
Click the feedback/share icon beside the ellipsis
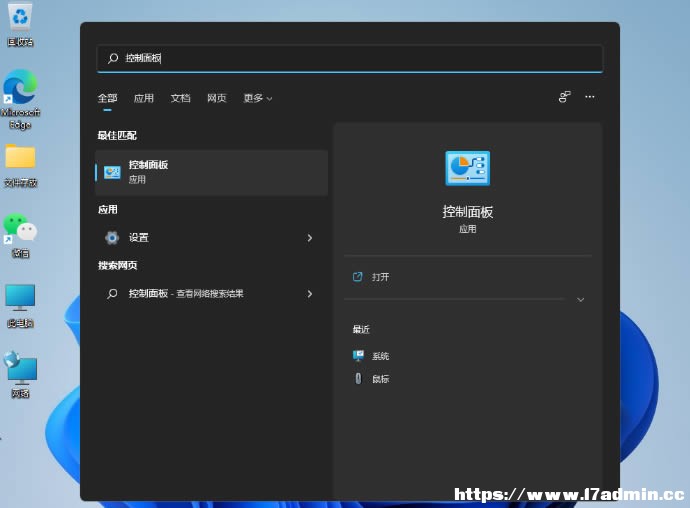tap(565, 97)
